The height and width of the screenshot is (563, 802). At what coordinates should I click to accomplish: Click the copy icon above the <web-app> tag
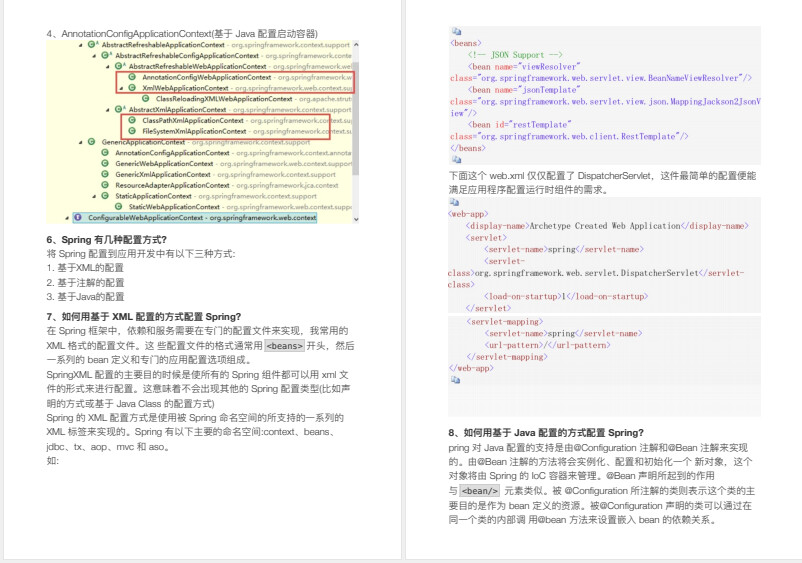click(x=454, y=202)
